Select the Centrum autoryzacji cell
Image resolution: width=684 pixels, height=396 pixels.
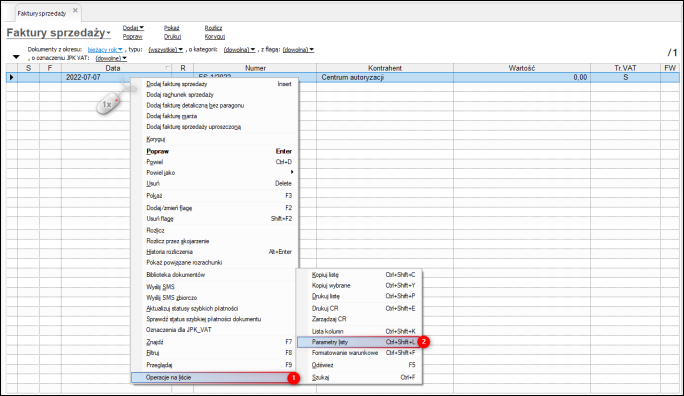click(x=385, y=77)
